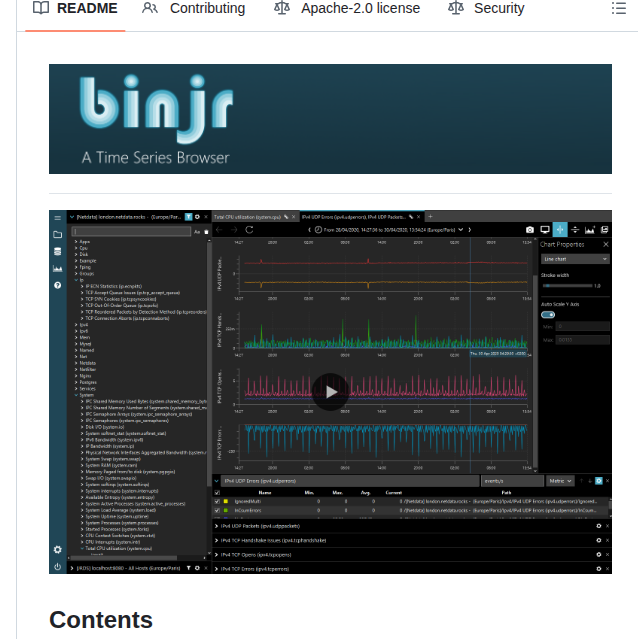Expand the IPv4 TCP Handshake Issues pane
The height and width of the screenshot is (639, 638).
point(216,540)
